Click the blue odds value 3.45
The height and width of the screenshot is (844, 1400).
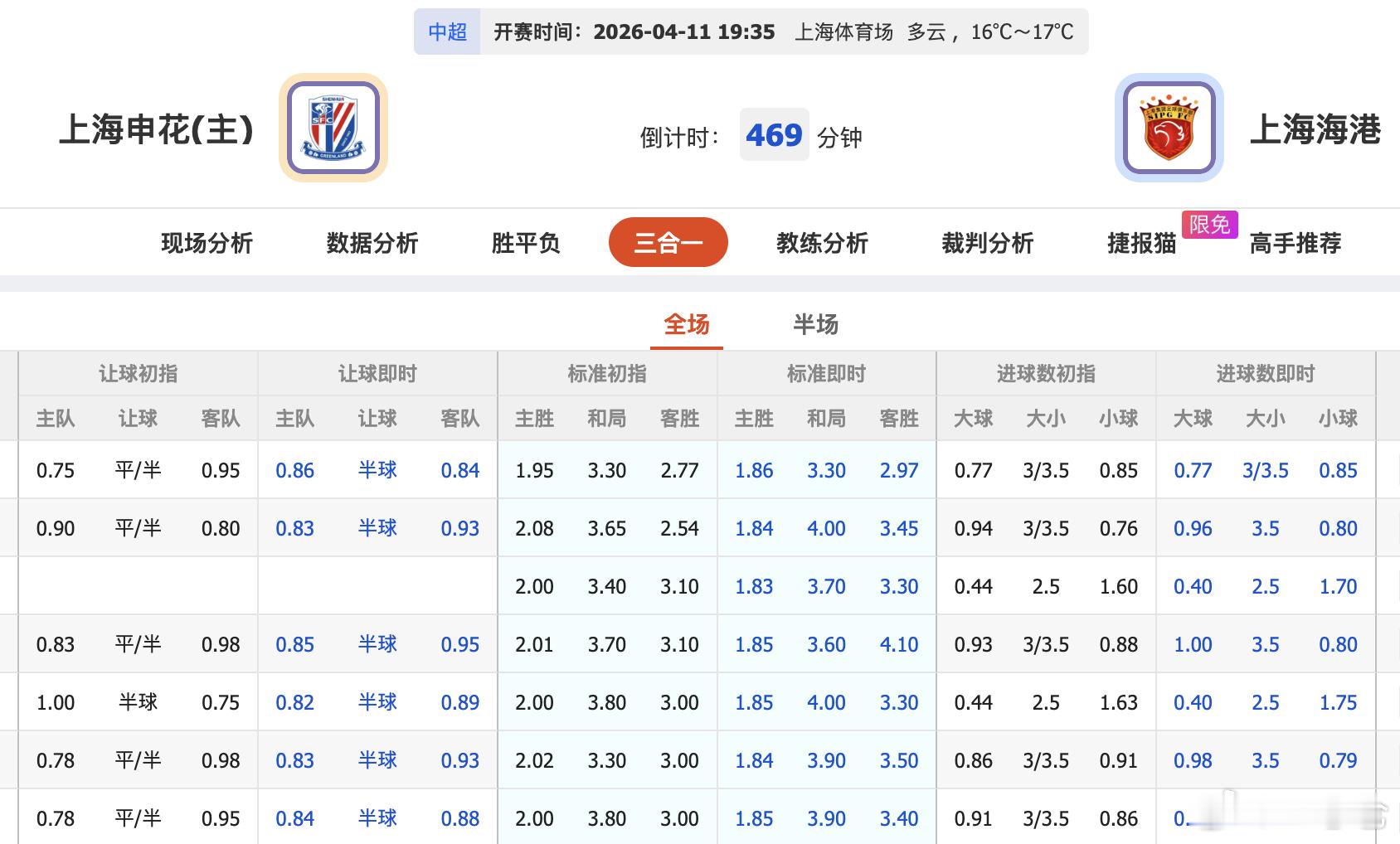pos(899,528)
